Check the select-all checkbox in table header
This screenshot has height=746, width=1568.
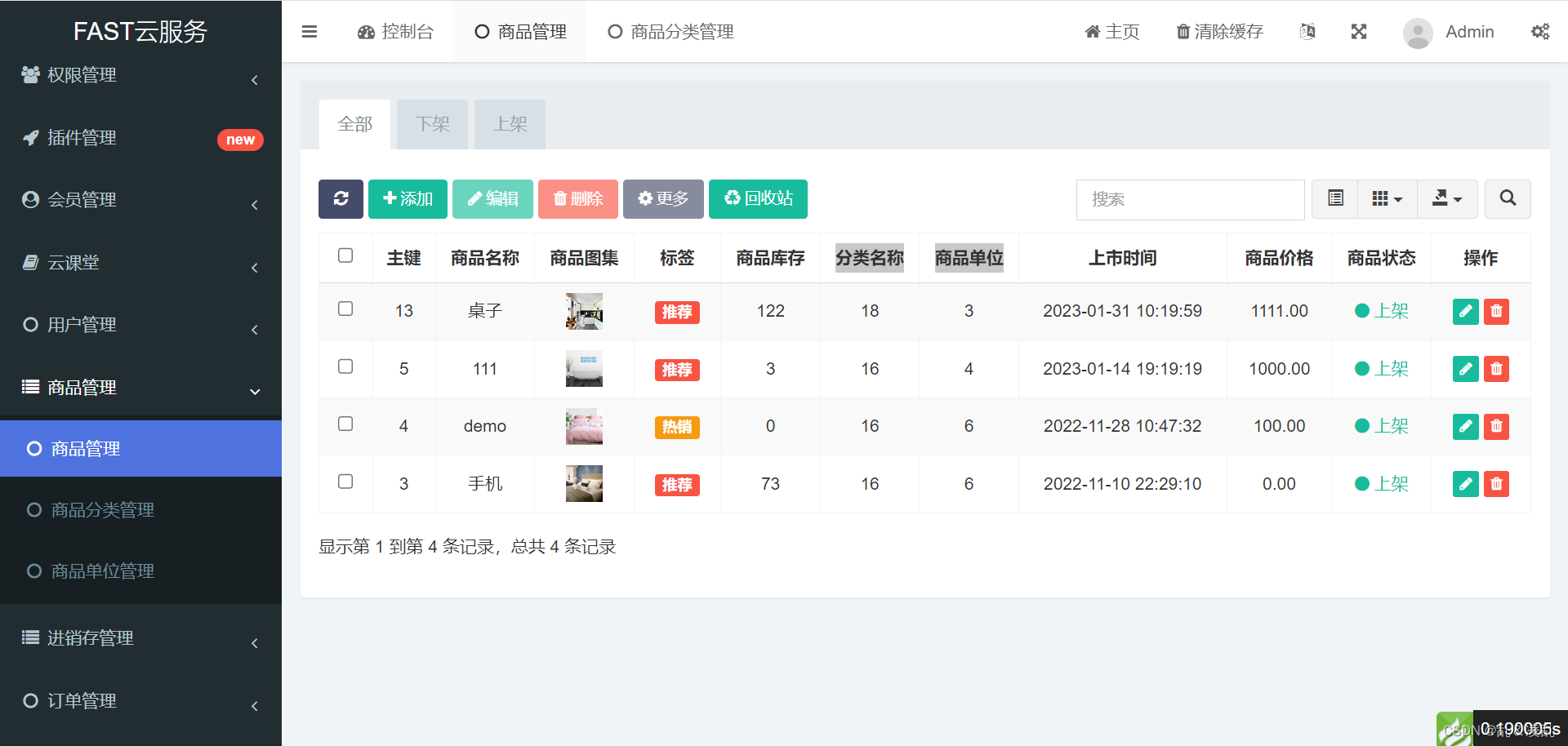[345, 255]
